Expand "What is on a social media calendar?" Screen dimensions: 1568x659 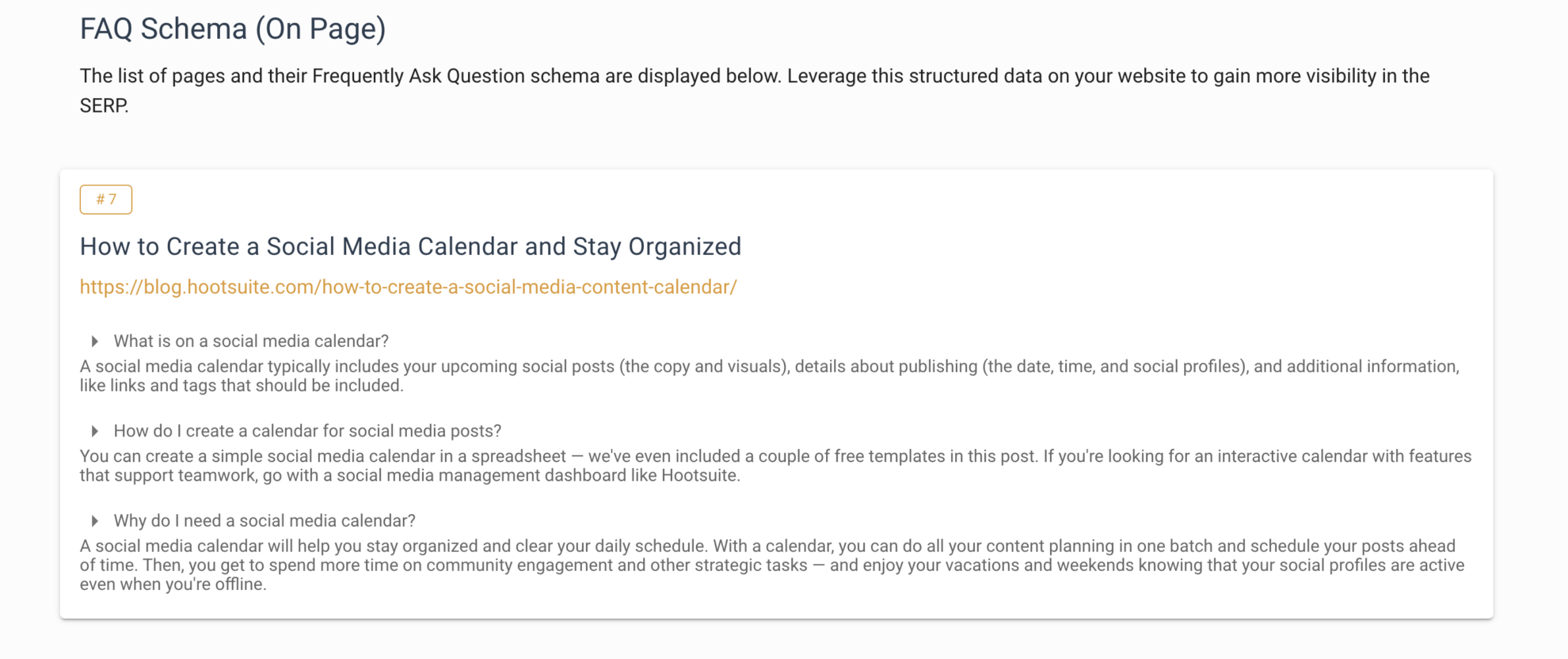(251, 341)
